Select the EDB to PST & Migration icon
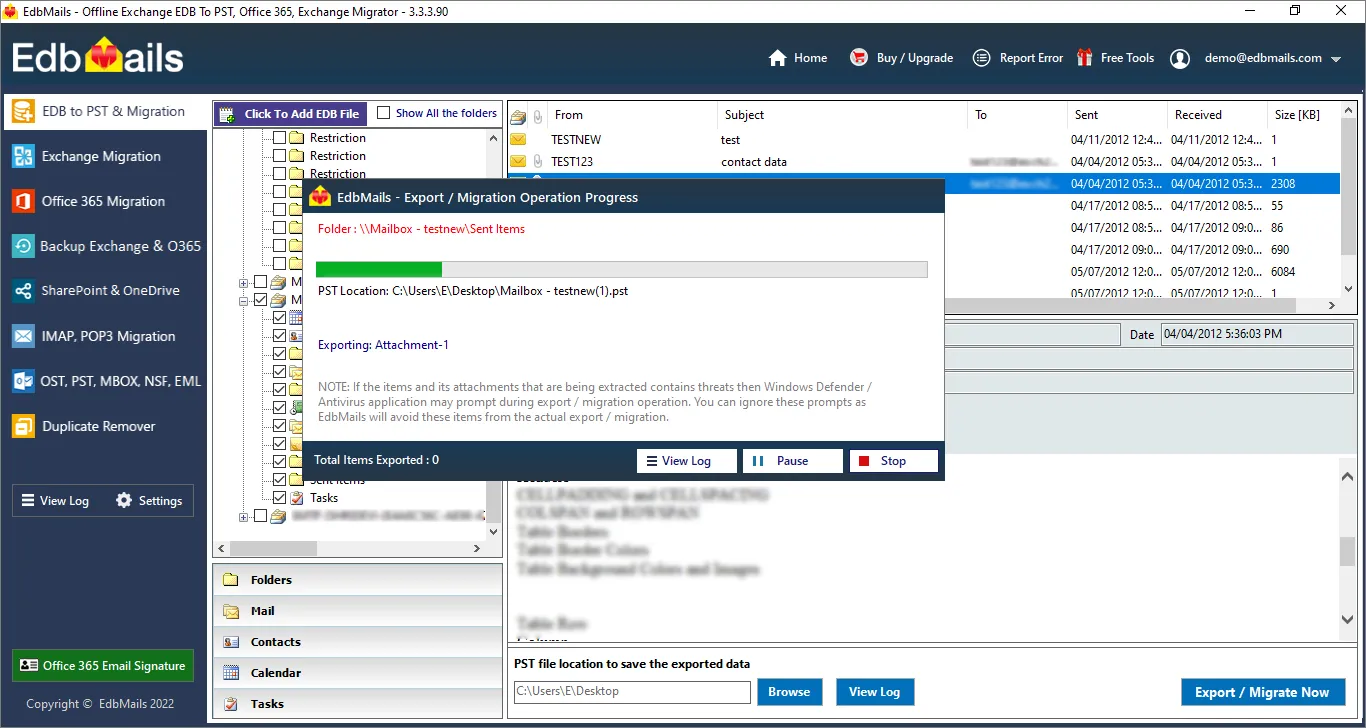The height and width of the screenshot is (728, 1366). 23,111
